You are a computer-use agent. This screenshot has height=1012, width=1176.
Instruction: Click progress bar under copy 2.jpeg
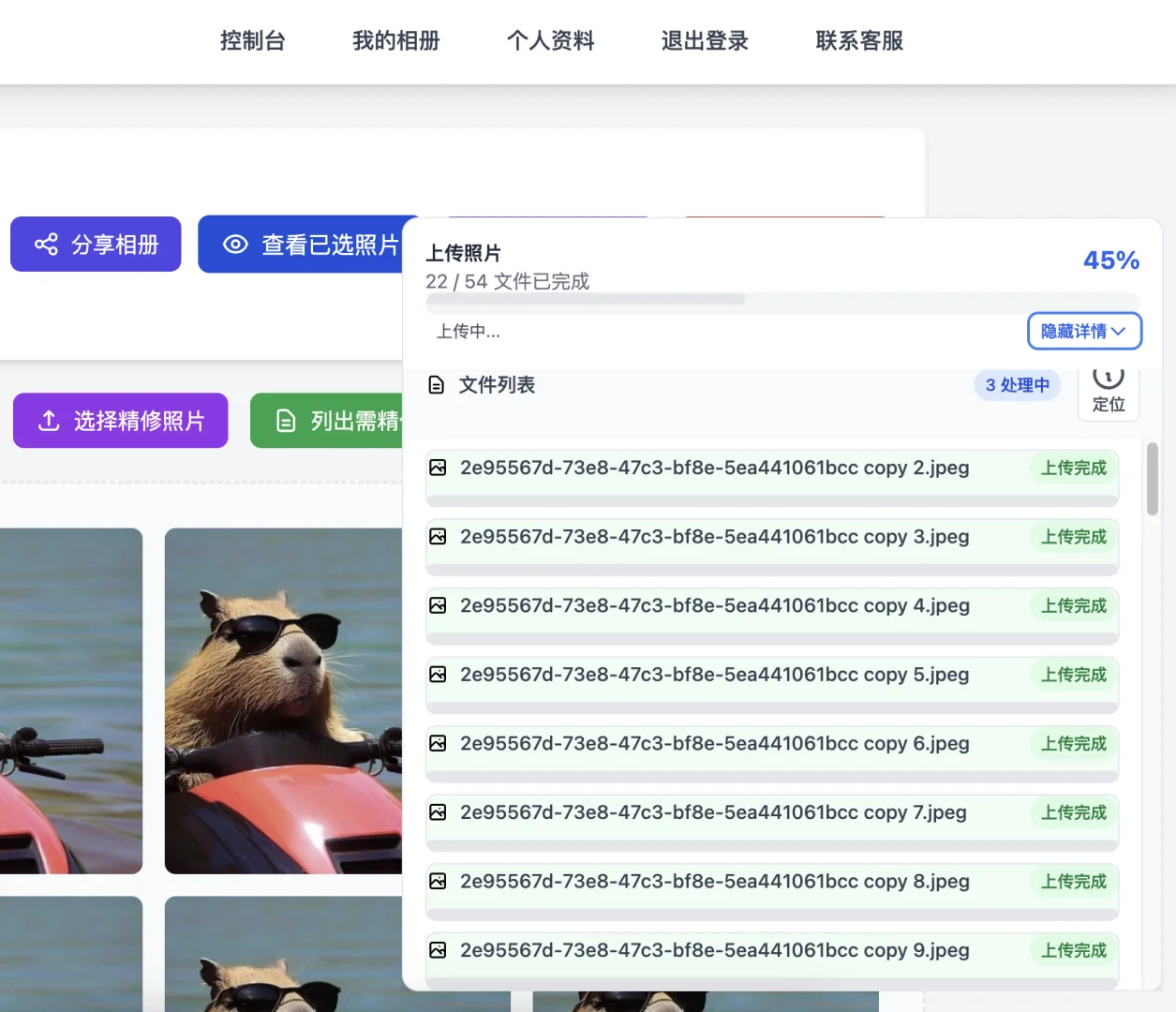[x=772, y=500]
